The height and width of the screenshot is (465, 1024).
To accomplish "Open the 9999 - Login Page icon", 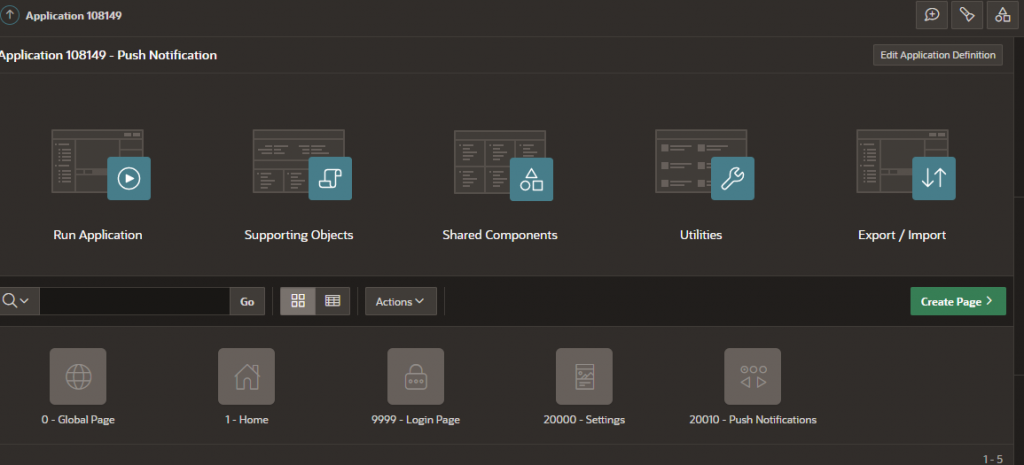I will point(415,377).
